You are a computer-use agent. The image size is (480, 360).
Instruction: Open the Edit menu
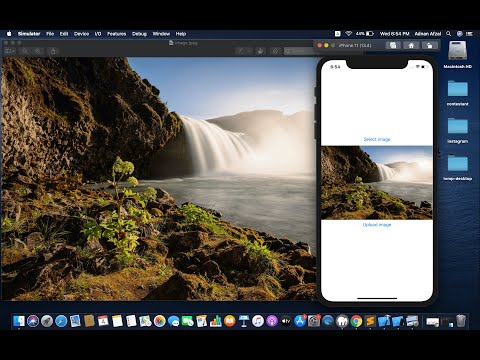[x=64, y=34]
